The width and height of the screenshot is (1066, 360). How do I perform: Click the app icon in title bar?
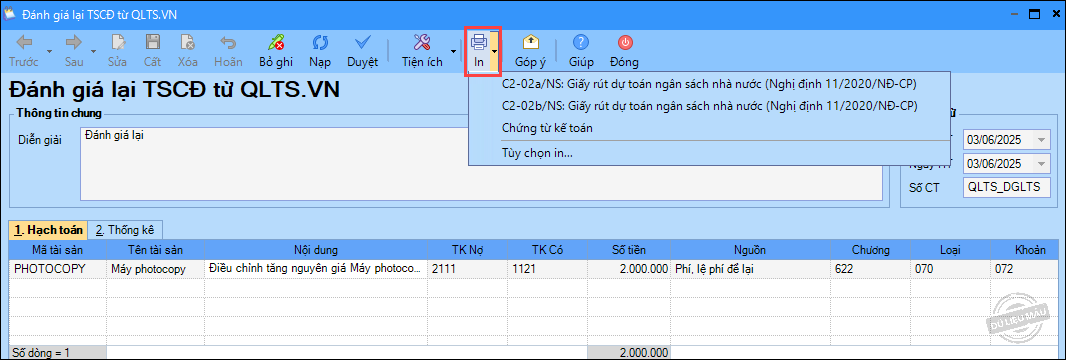point(10,13)
